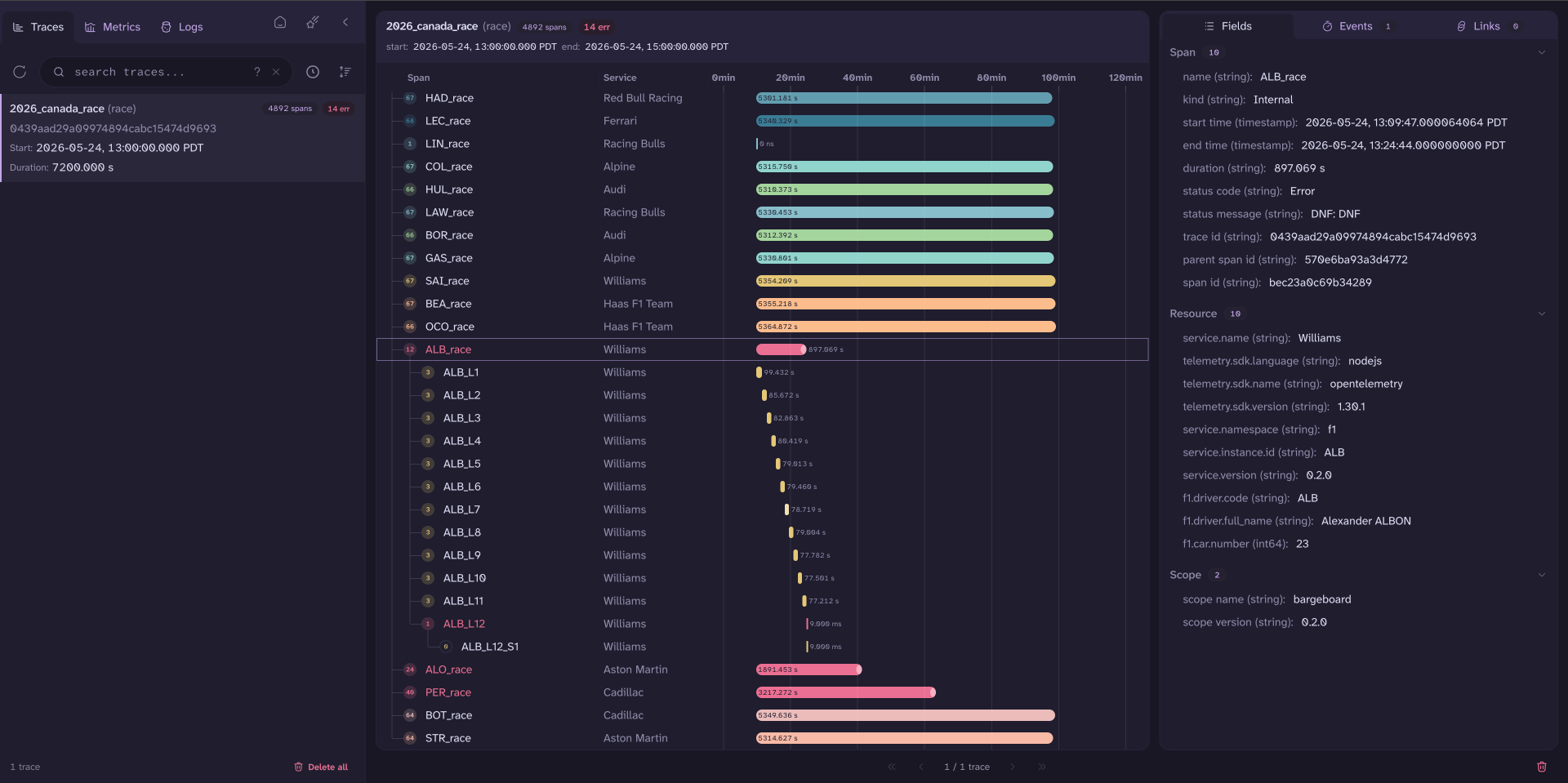Open the time range clock icon
Viewport: 1568px width, 783px height.
point(313,72)
